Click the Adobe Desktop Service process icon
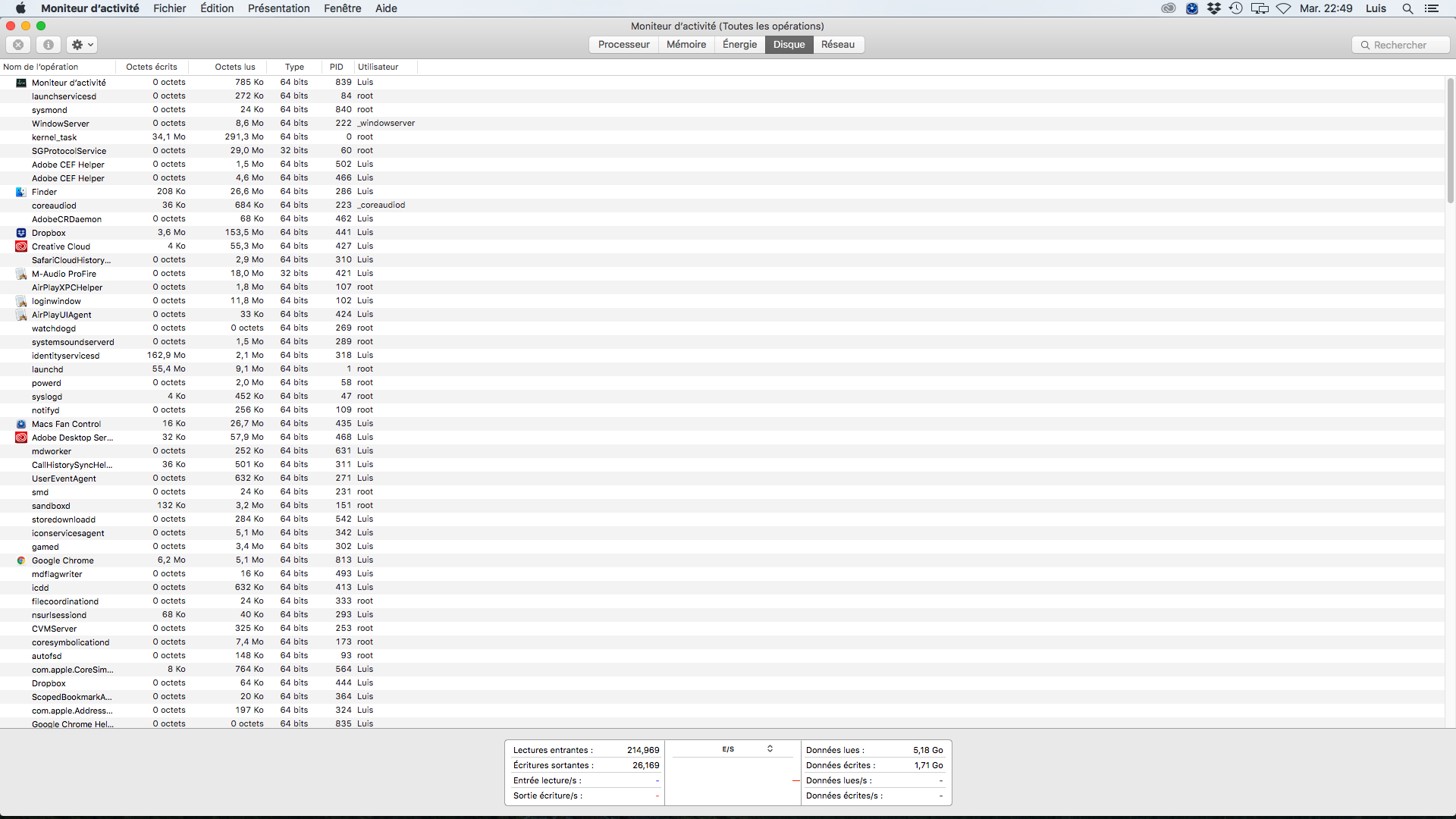Viewport: 1456px width, 819px height. tap(21, 438)
